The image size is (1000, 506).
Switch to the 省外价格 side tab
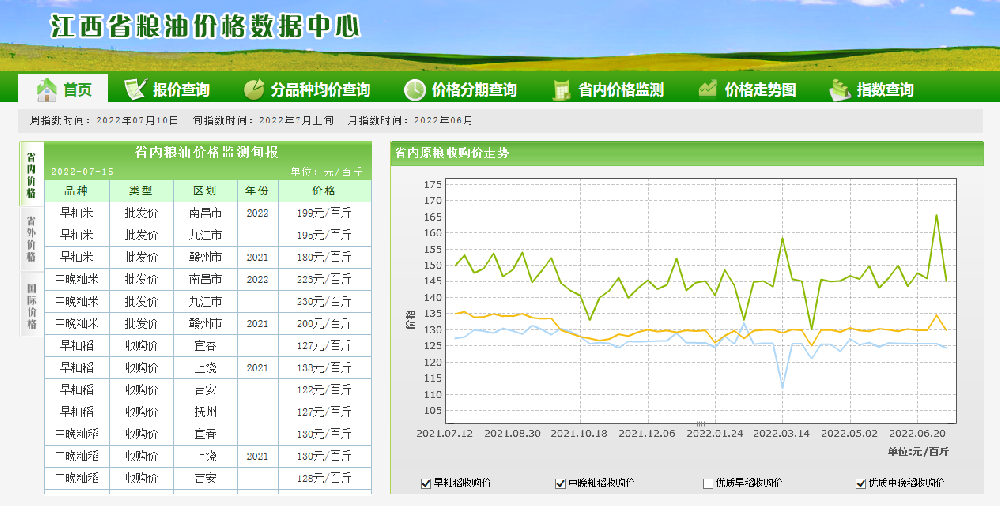click(x=31, y=238)
